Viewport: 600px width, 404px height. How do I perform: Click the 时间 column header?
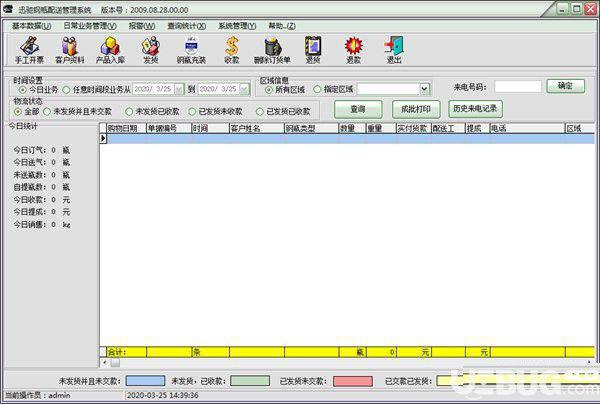[x=210, y=129]
